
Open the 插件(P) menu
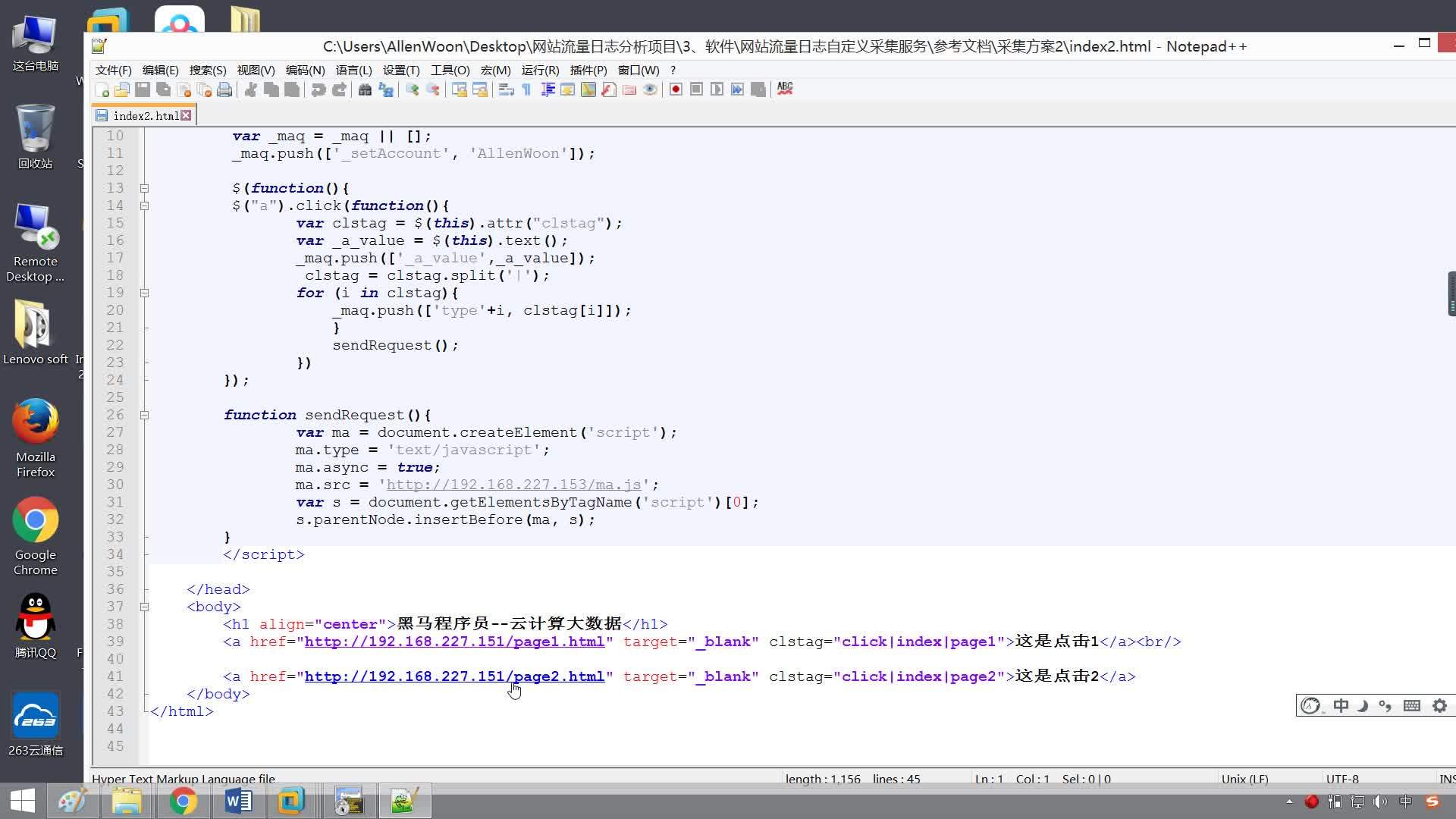click(x=588, y=70)
